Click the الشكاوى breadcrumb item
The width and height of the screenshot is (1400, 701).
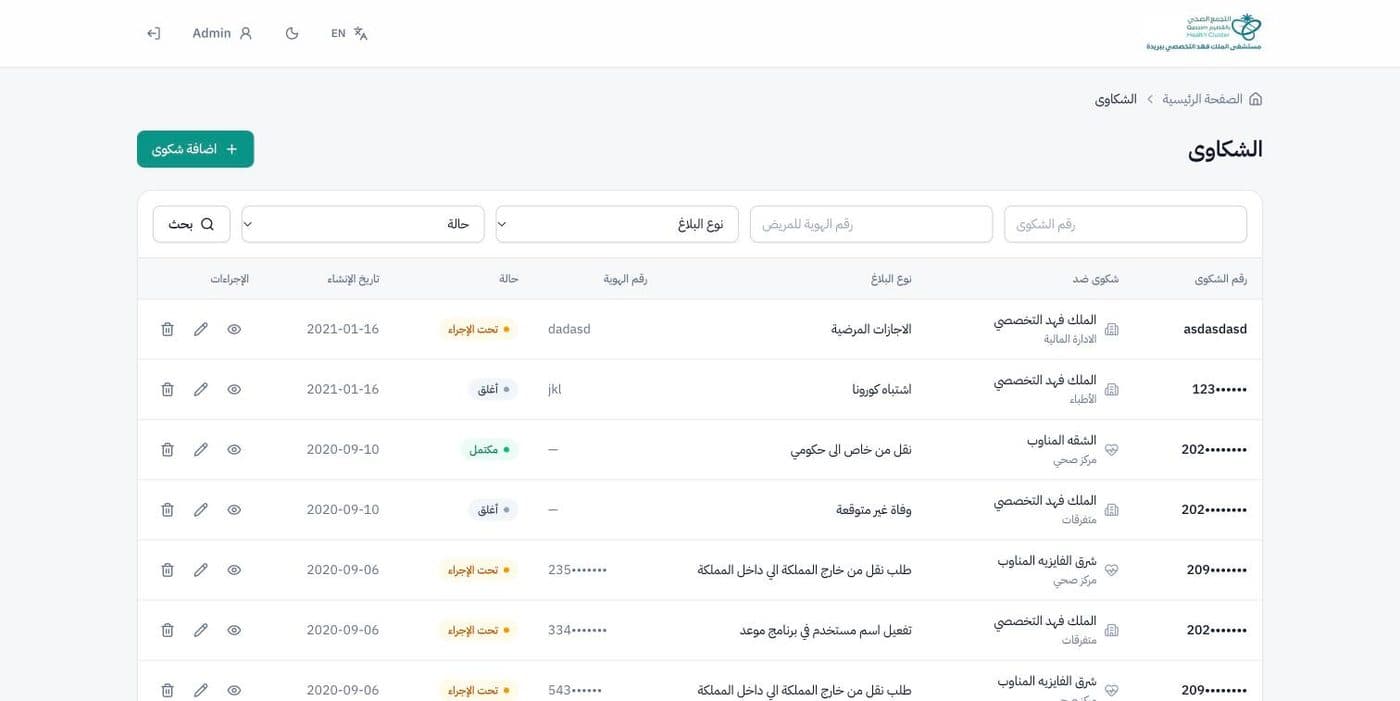1116,99
